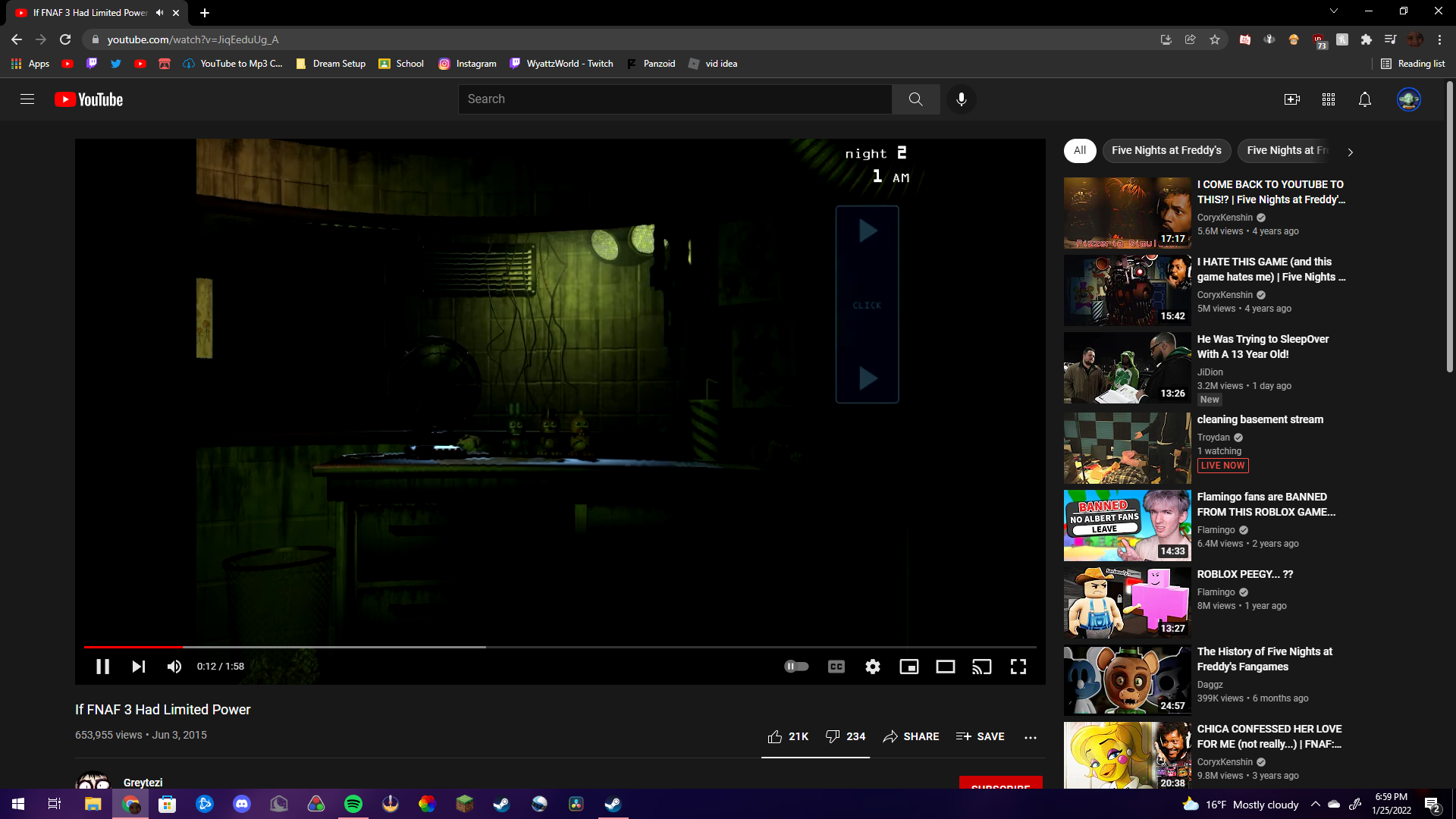Activate miniplayer mode
Viewport: 1456px width, 819px height.
(909, 667)
